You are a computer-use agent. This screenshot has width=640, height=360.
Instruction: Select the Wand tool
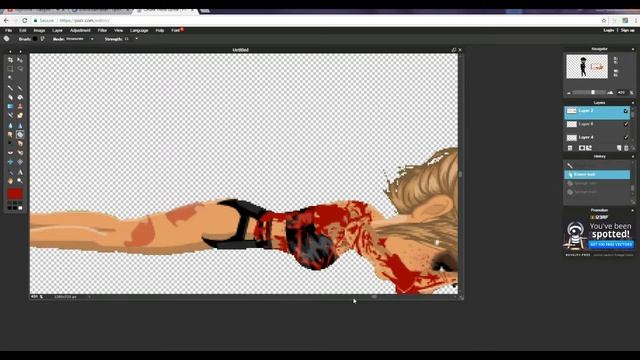pyautogui.click(x=10, y=78)
